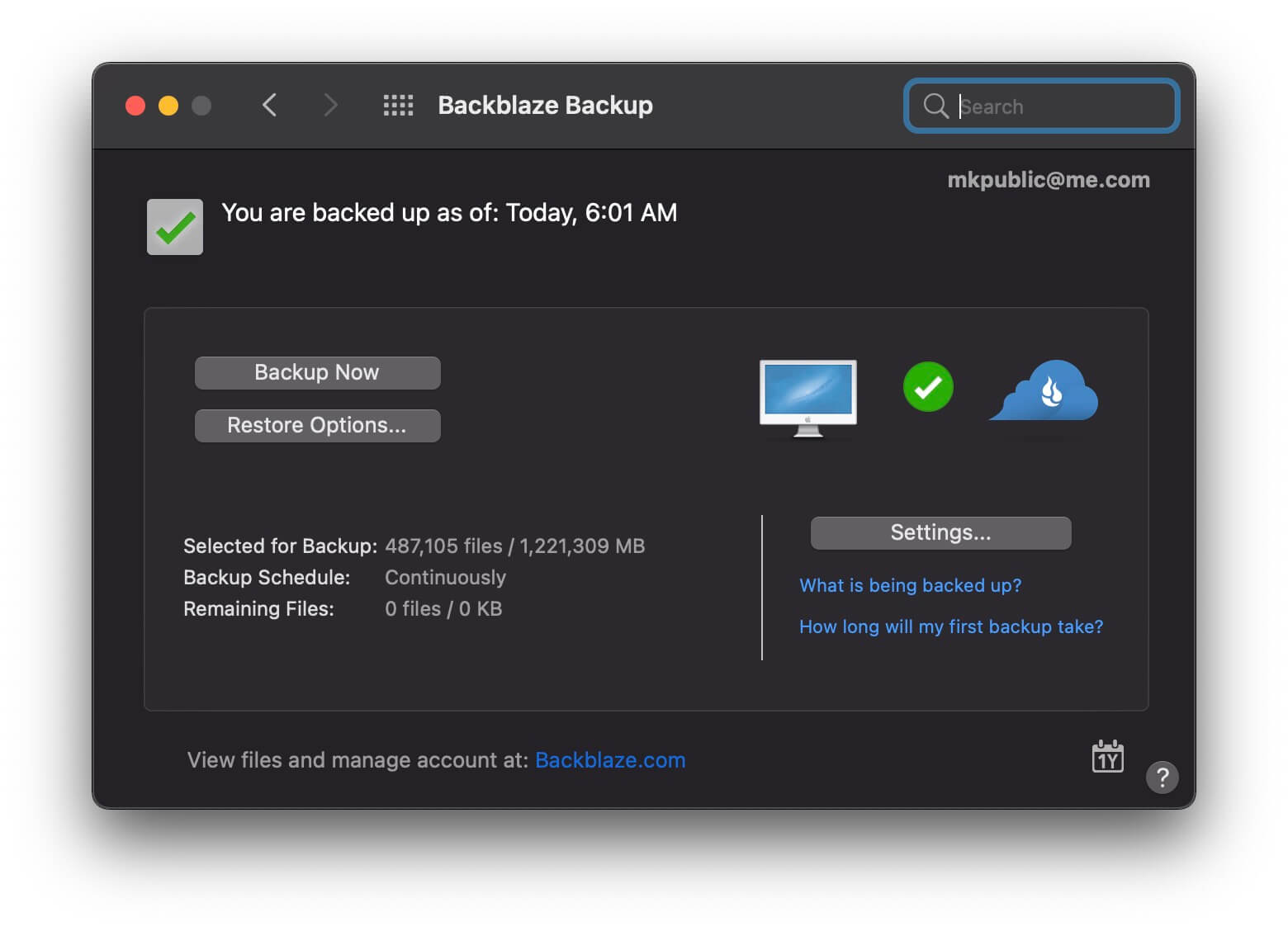1288x931 pixels.
Task: Start a backup with Backup Now
Action: [317, 373]
